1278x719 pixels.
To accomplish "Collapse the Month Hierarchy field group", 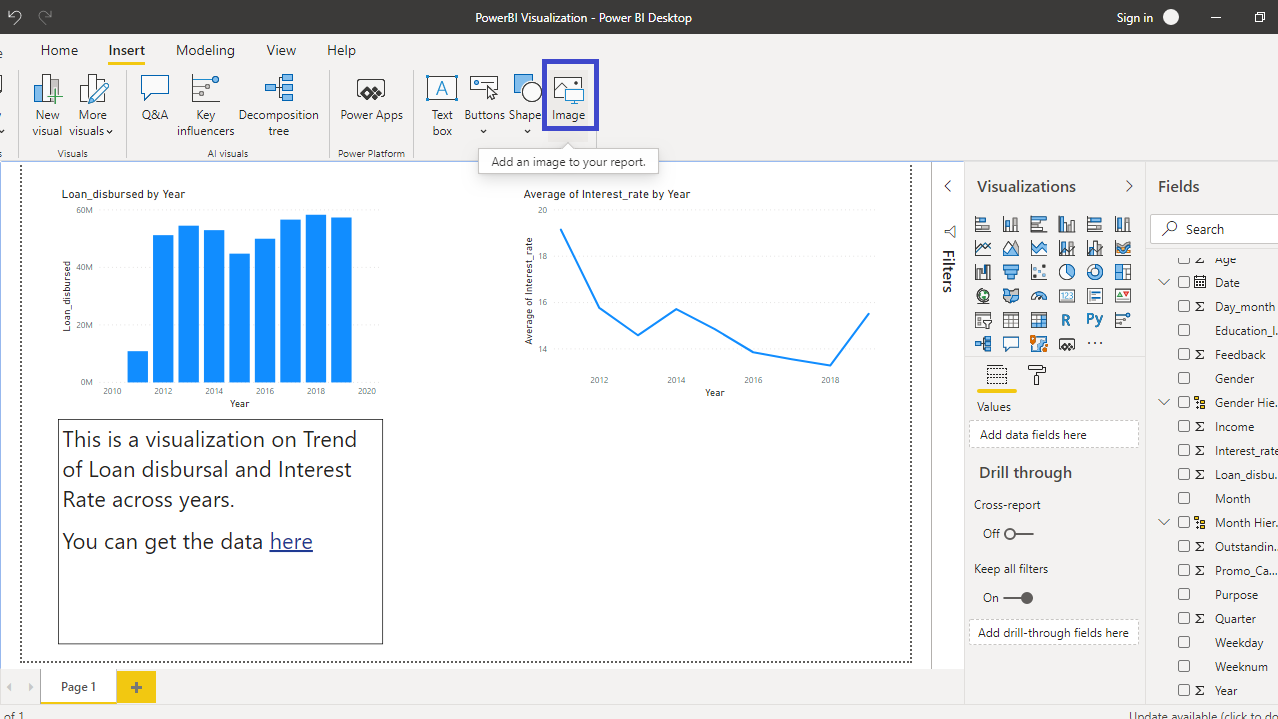I will [1164, 523].
